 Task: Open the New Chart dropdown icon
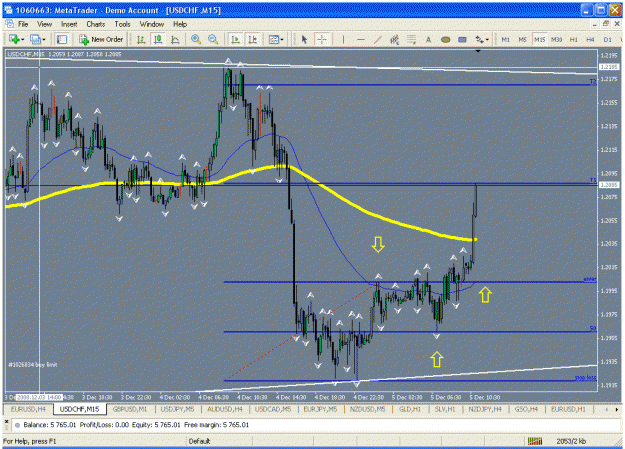tap(16, 39)
